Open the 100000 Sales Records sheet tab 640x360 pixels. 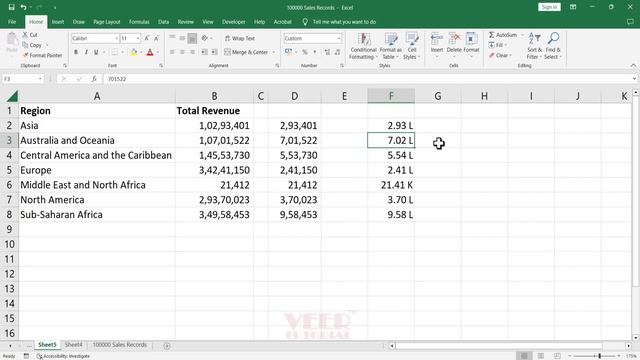(x=120, y=345)
